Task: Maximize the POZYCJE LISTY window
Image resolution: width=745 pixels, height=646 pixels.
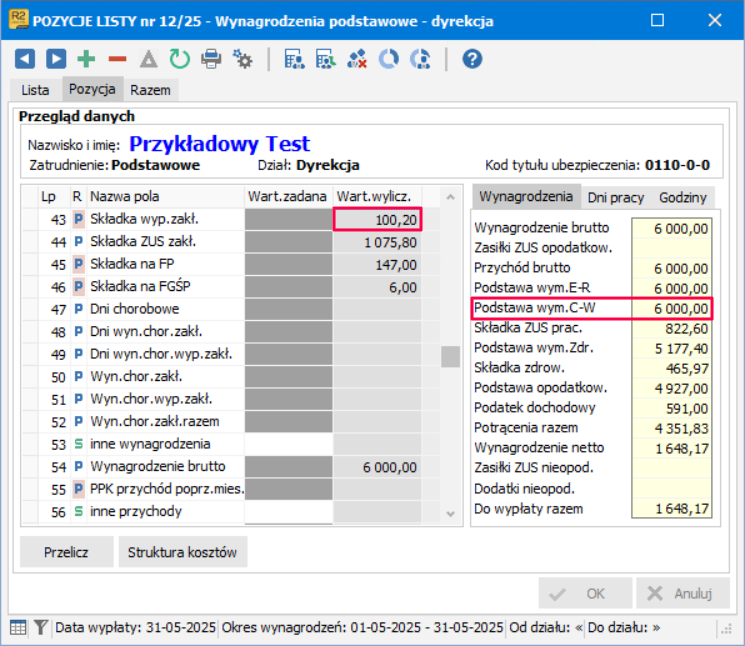Action: [x=658, y=20]
